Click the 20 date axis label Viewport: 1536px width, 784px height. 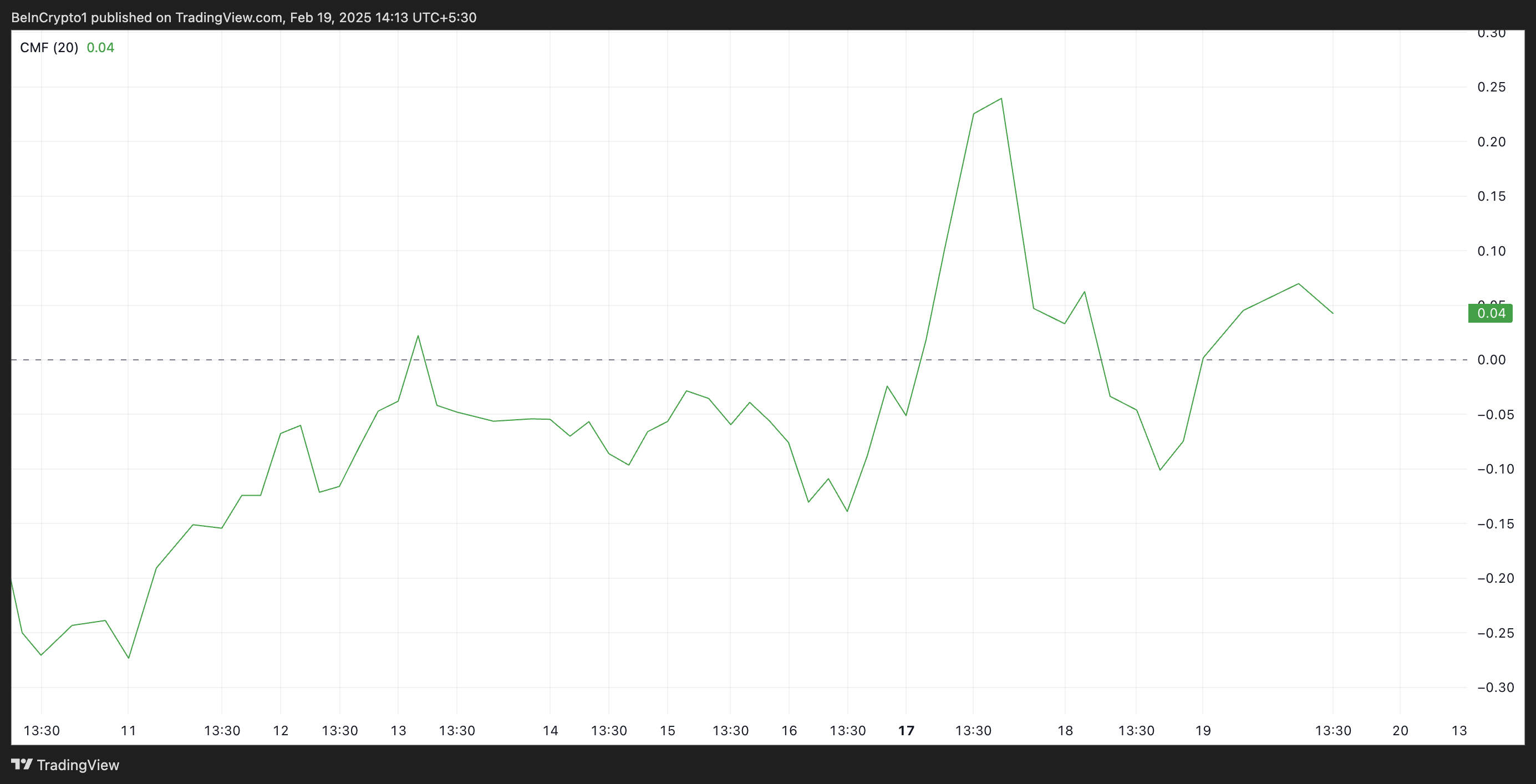pos(1400,730)
